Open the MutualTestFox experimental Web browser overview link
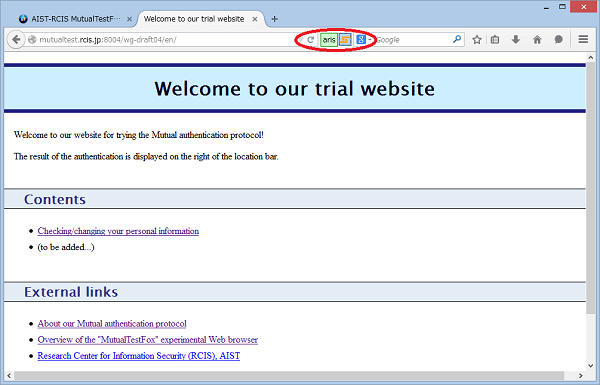600x385 pixels. 148,340
